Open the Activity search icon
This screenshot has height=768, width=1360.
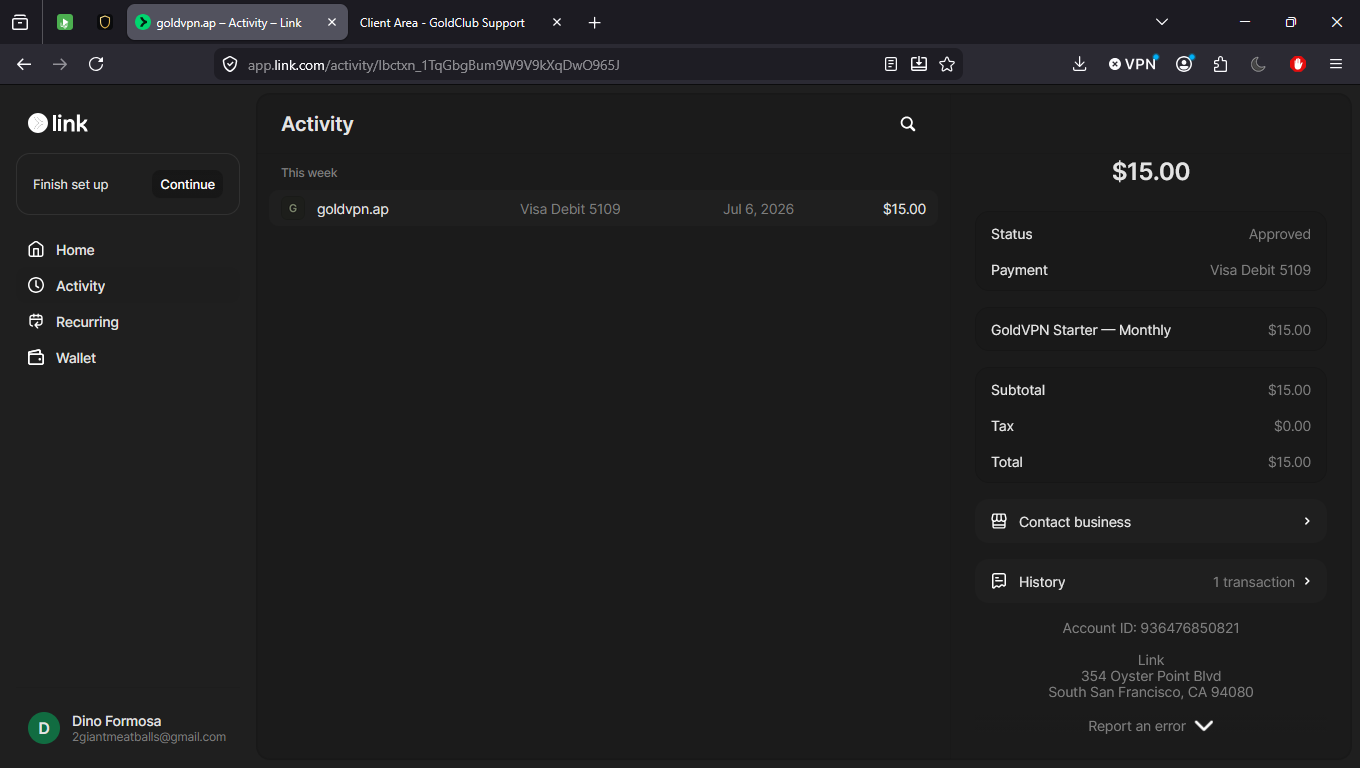click(908, 124)
